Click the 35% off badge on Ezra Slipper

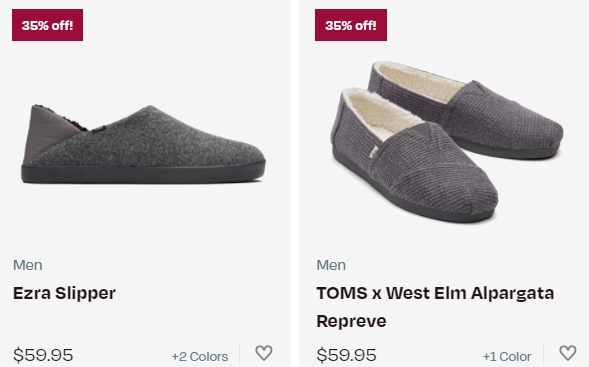click(x=47, y=25)
